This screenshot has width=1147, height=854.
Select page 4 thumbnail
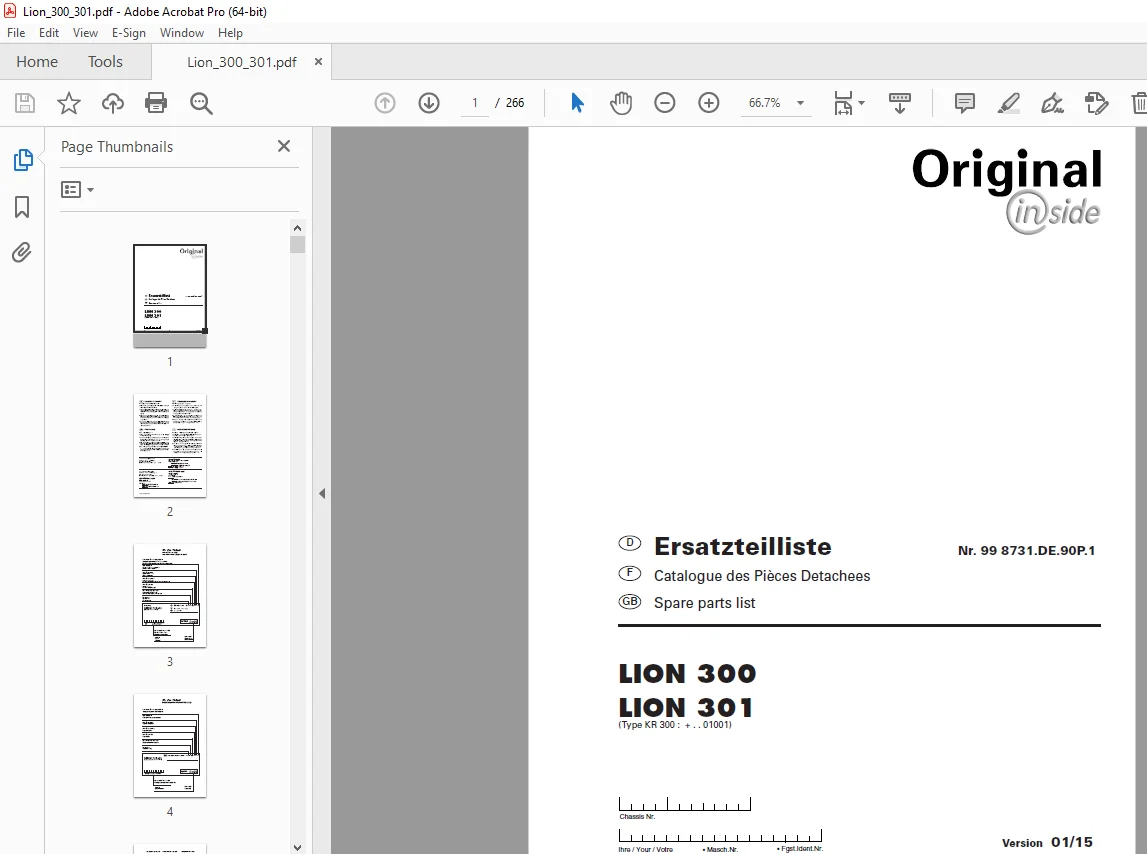[170, 746]
